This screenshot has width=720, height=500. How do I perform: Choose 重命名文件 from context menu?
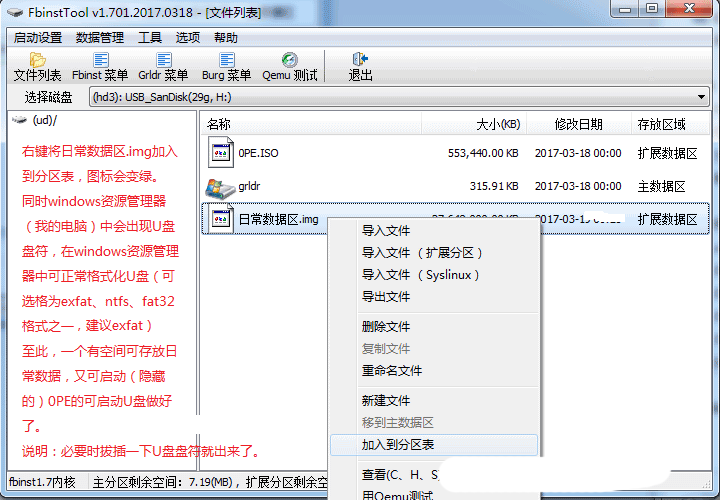tap(434, 371)
